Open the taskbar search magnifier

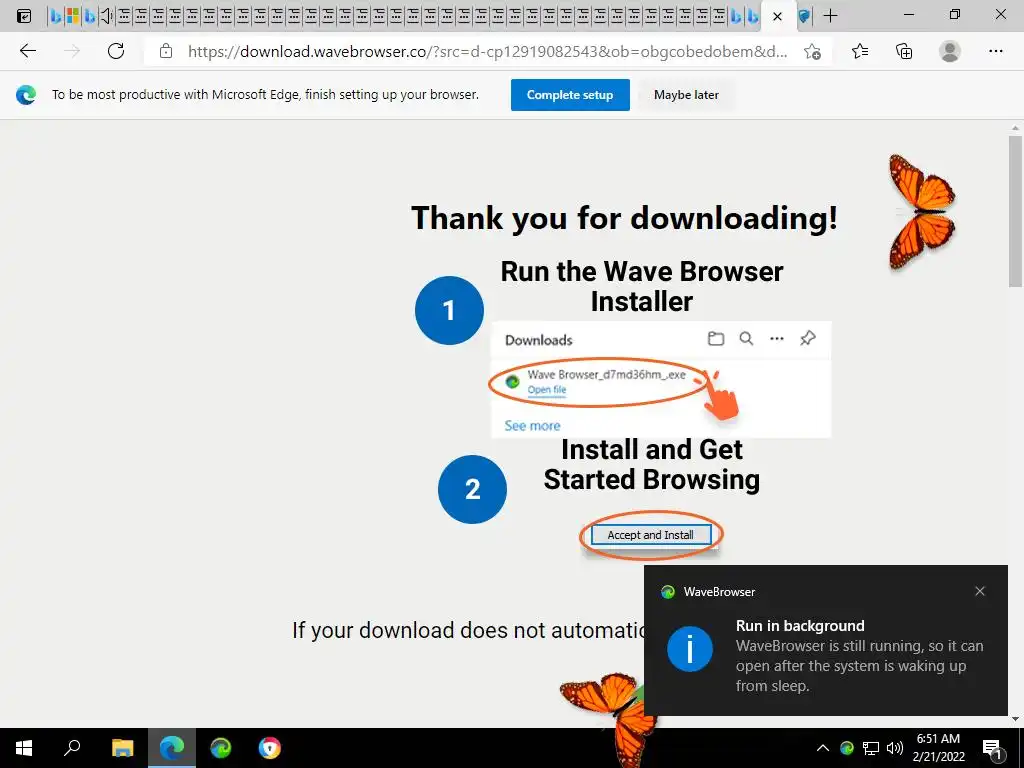72,748
